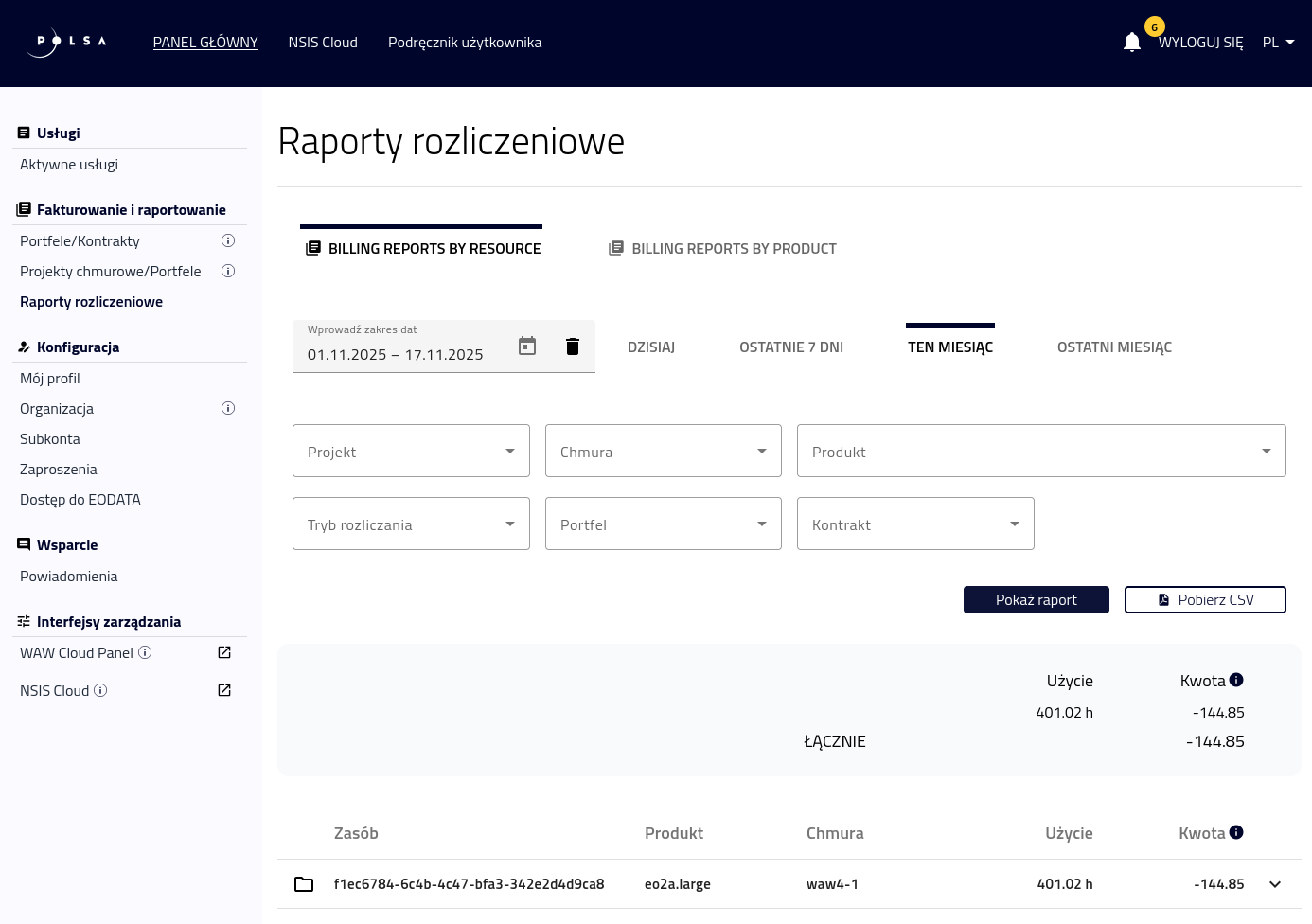Open the date range calendar picker
The height and width of the screenshot is (924, 1312).
pos(527,346)
